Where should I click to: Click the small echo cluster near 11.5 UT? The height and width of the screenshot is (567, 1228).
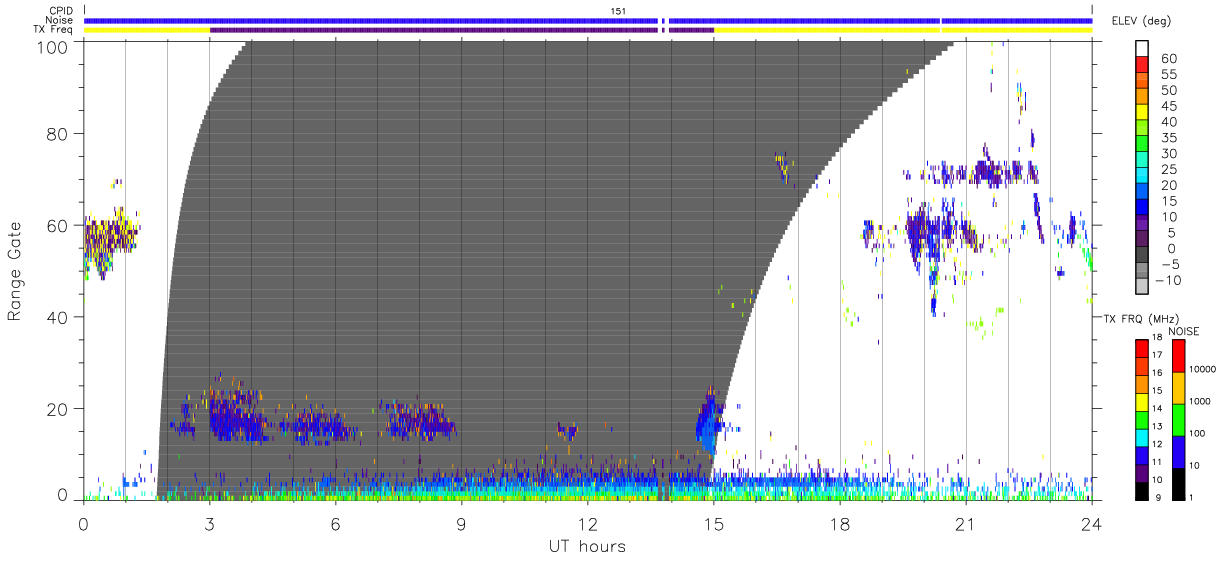tap(567, 432)
